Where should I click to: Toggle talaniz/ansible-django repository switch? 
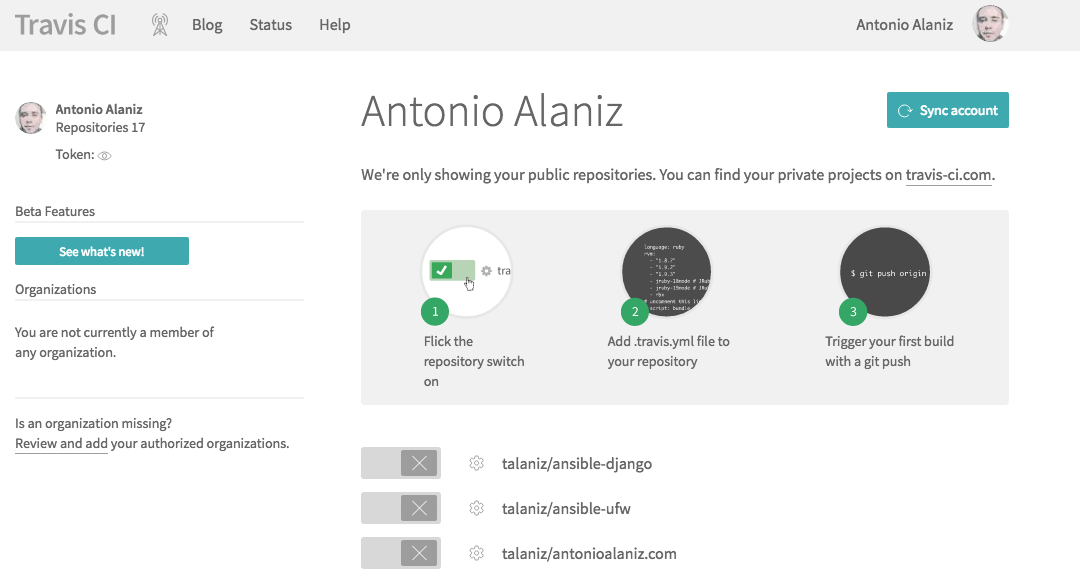point(401,463)
